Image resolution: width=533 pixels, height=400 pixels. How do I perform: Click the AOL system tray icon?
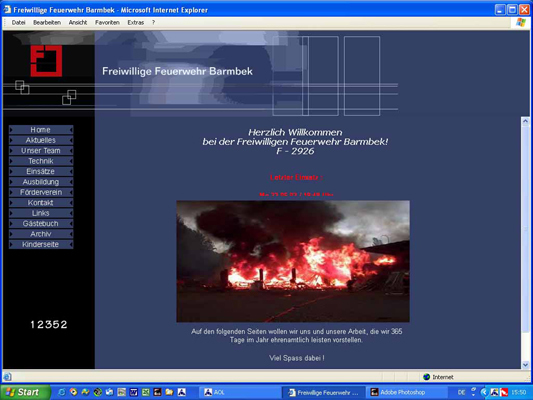click(494, 393)
